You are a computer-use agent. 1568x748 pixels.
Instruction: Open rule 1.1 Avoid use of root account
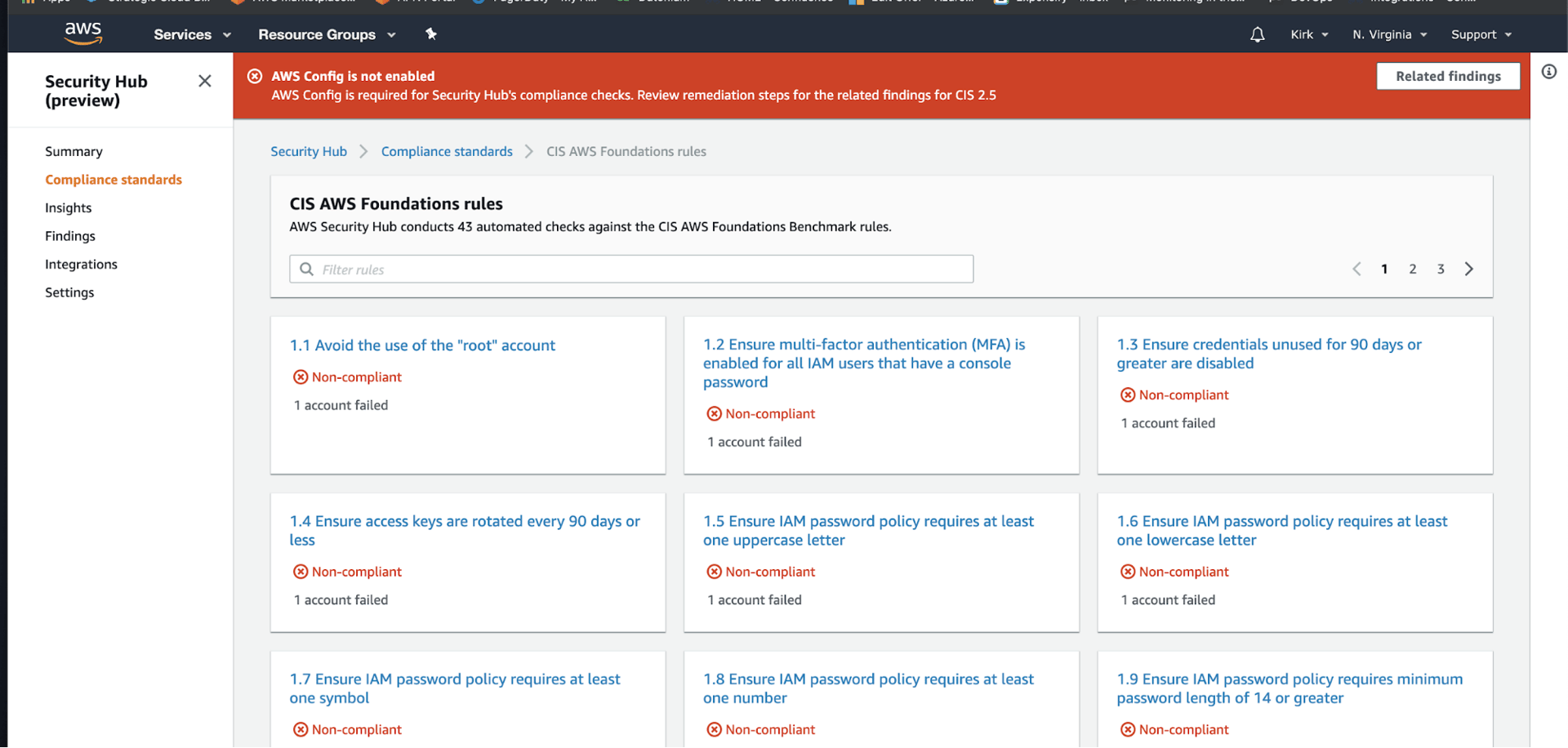coord(422,345)
